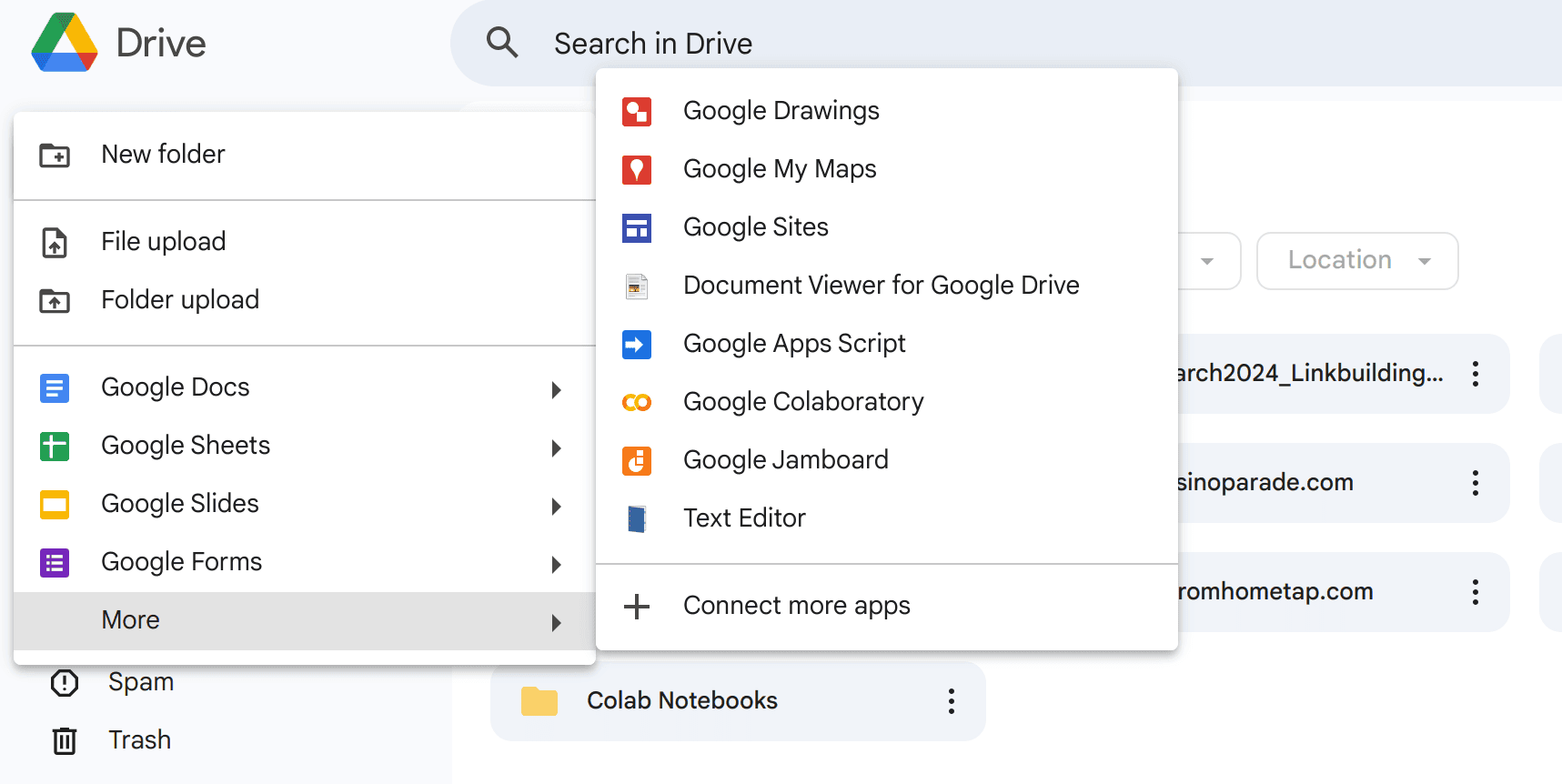The height and width of the screenshot is (784, 1562).
Task: Focus the Search in Drive field
Action: 1006,43
